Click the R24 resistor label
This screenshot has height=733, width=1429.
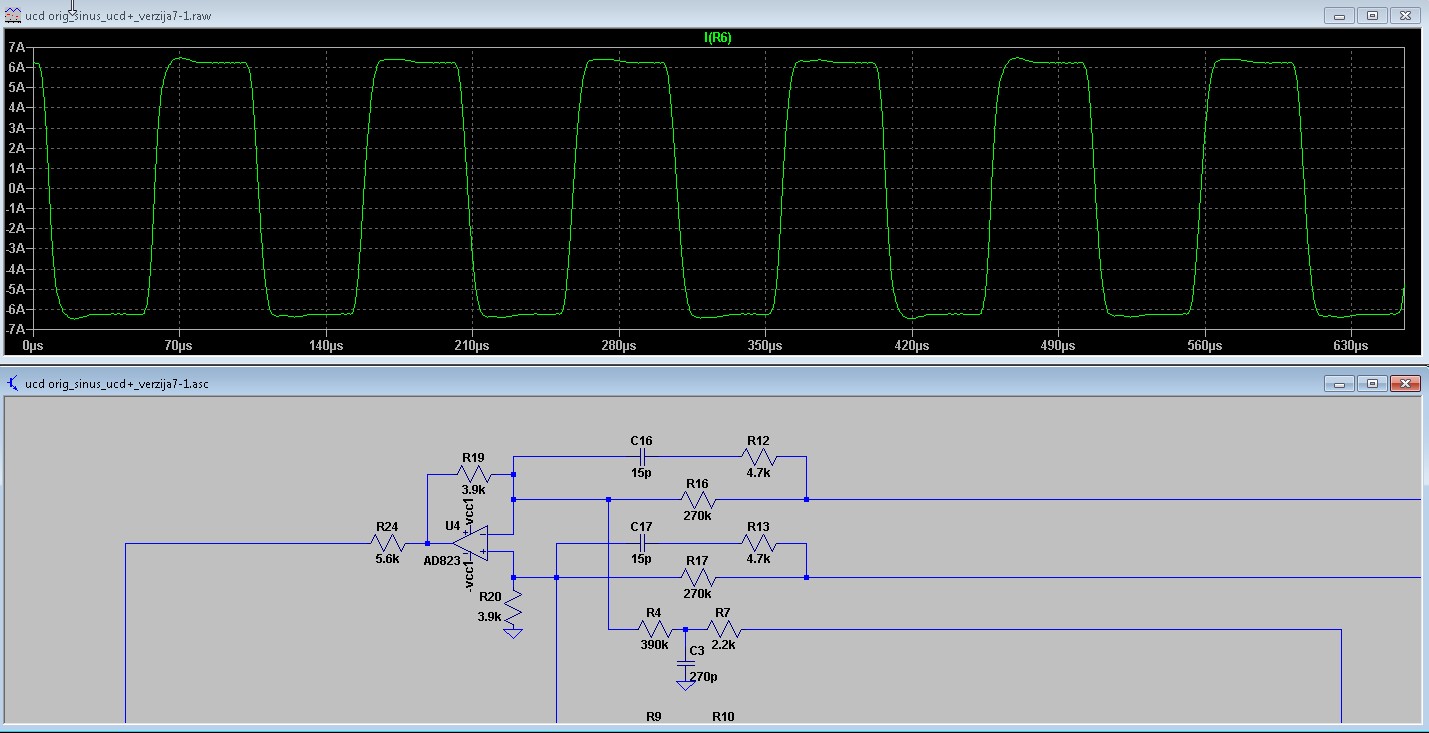pos(387,526)
